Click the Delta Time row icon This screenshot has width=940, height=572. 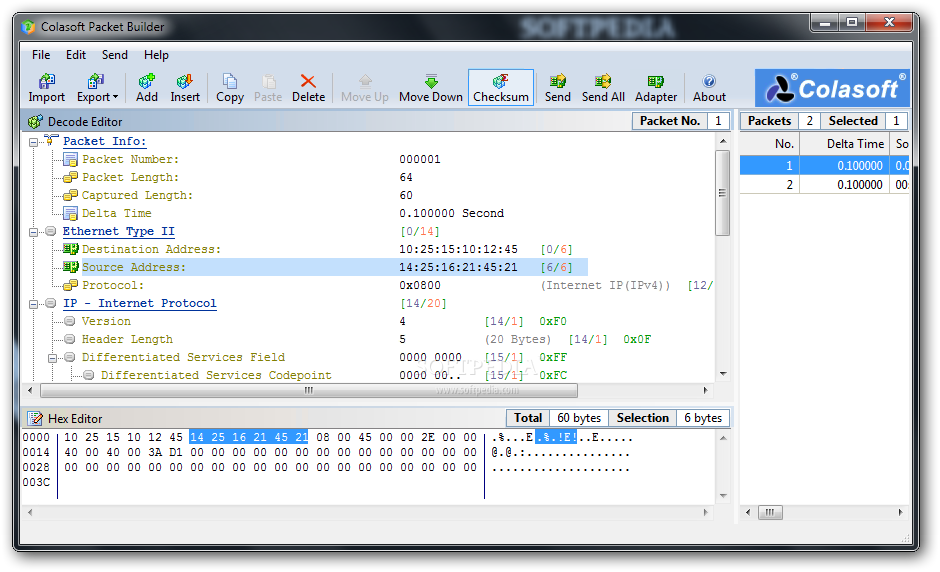coord(71,213)
